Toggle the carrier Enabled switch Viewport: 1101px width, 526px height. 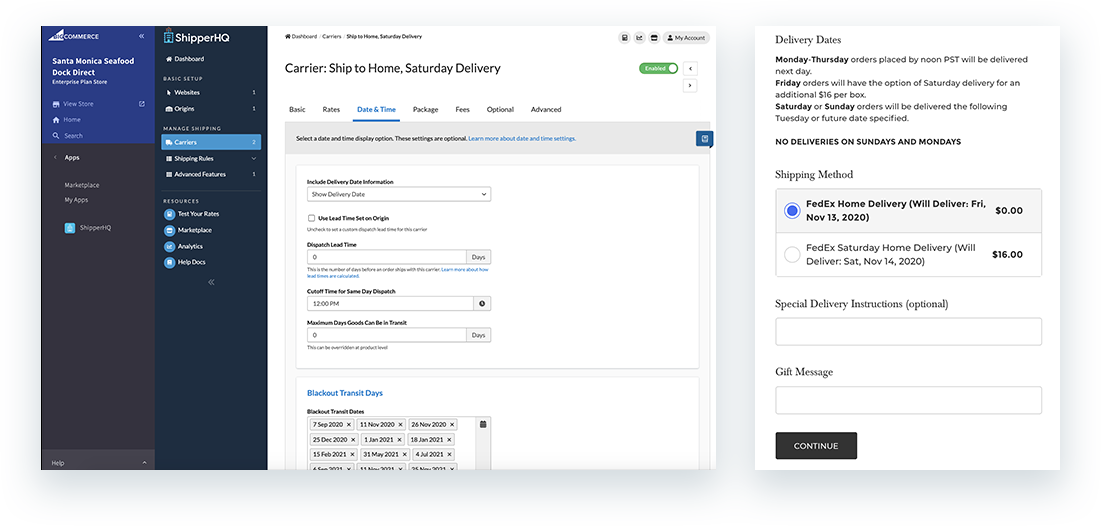[x=659, y=68]
